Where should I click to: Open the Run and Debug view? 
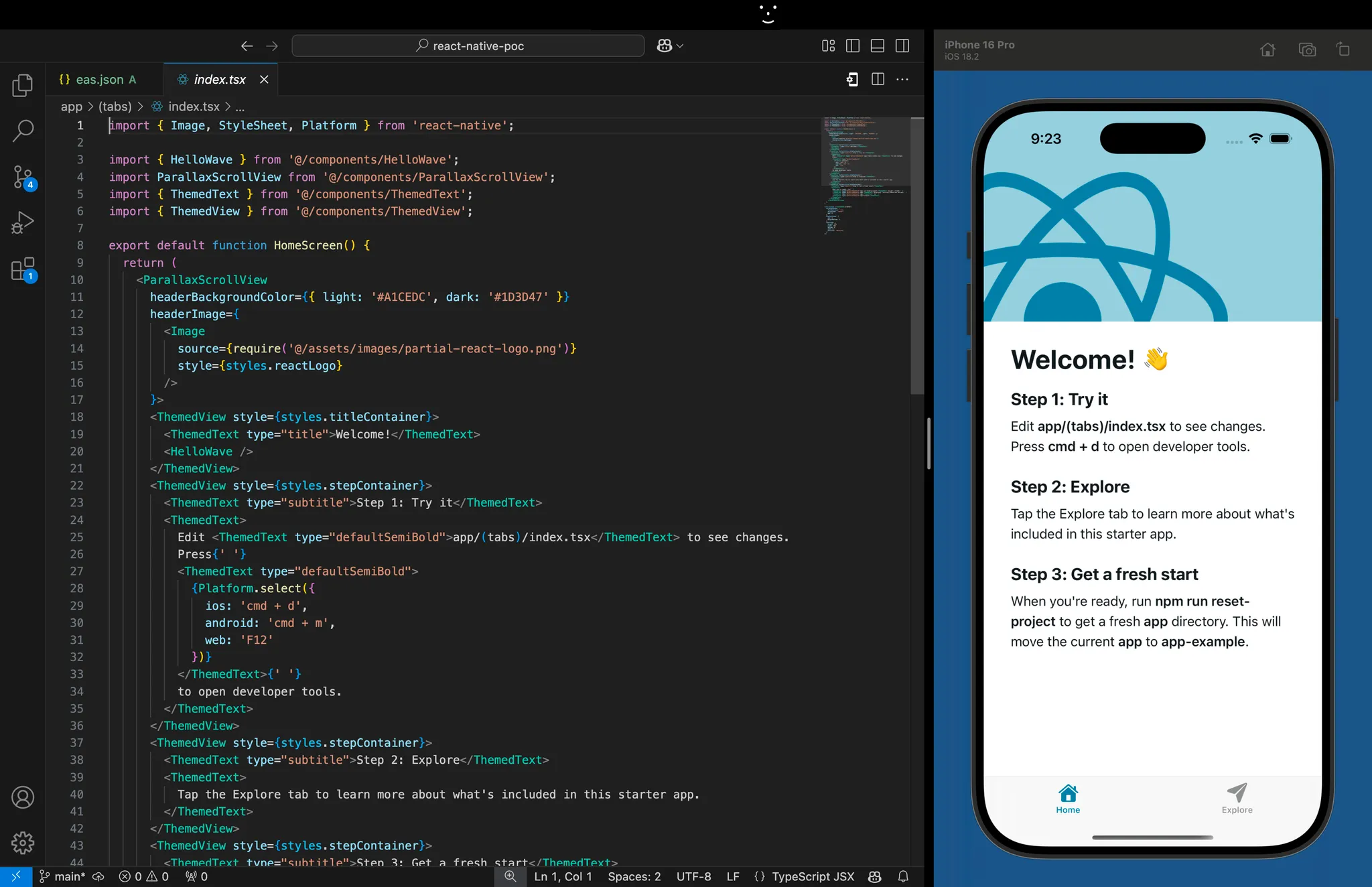pos(22,222)
